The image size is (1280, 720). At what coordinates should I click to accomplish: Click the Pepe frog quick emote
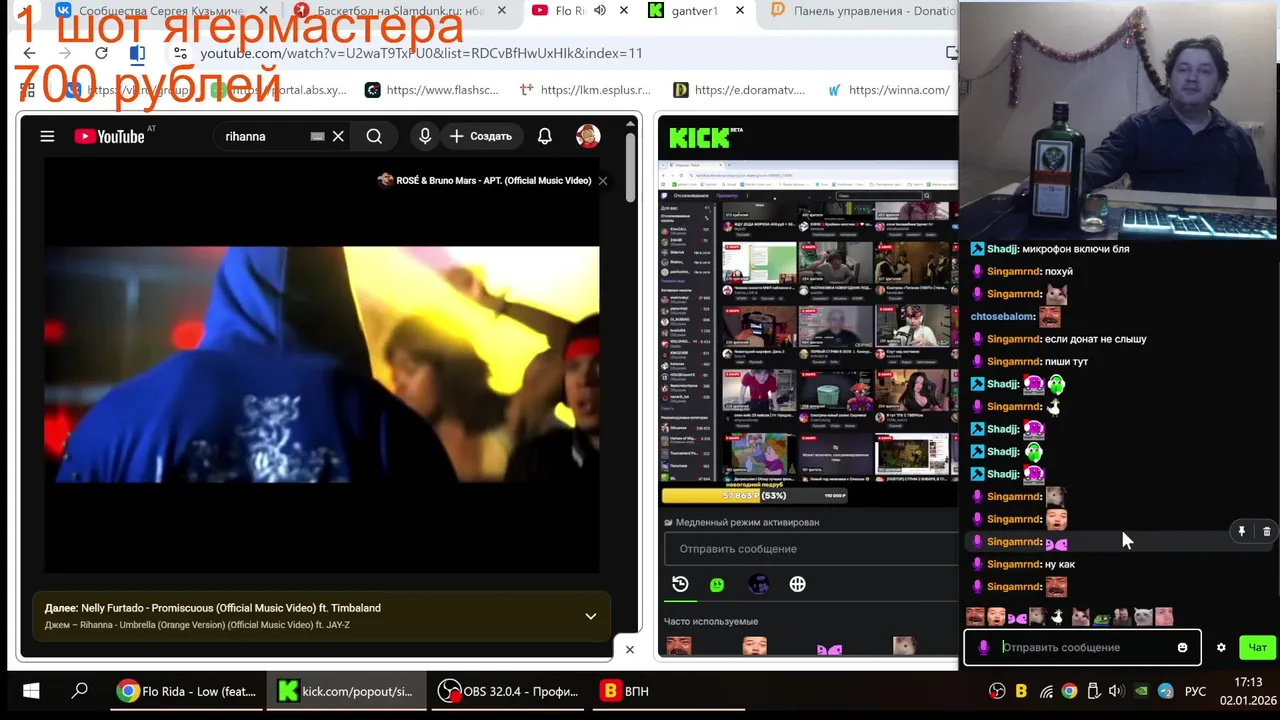click(x=1101, y=617)
